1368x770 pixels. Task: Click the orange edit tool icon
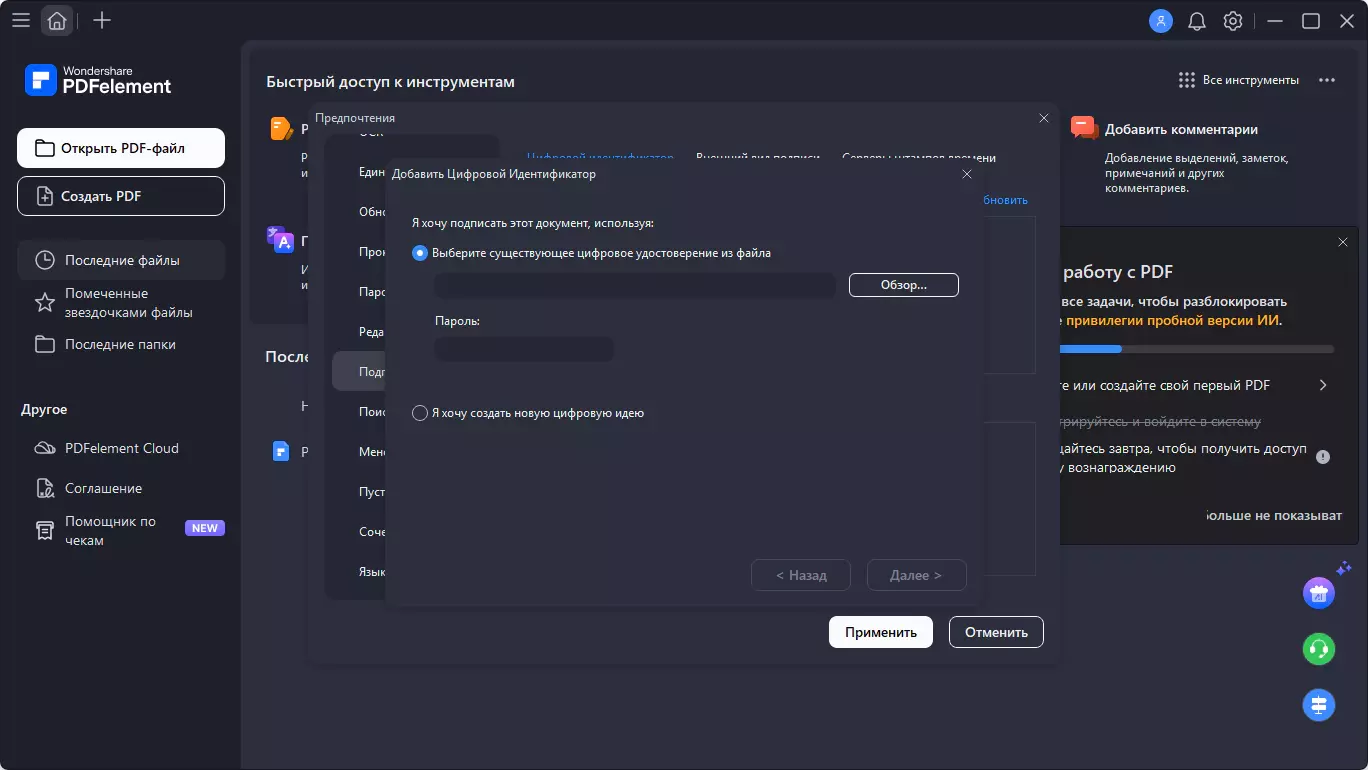pos(281,128)
